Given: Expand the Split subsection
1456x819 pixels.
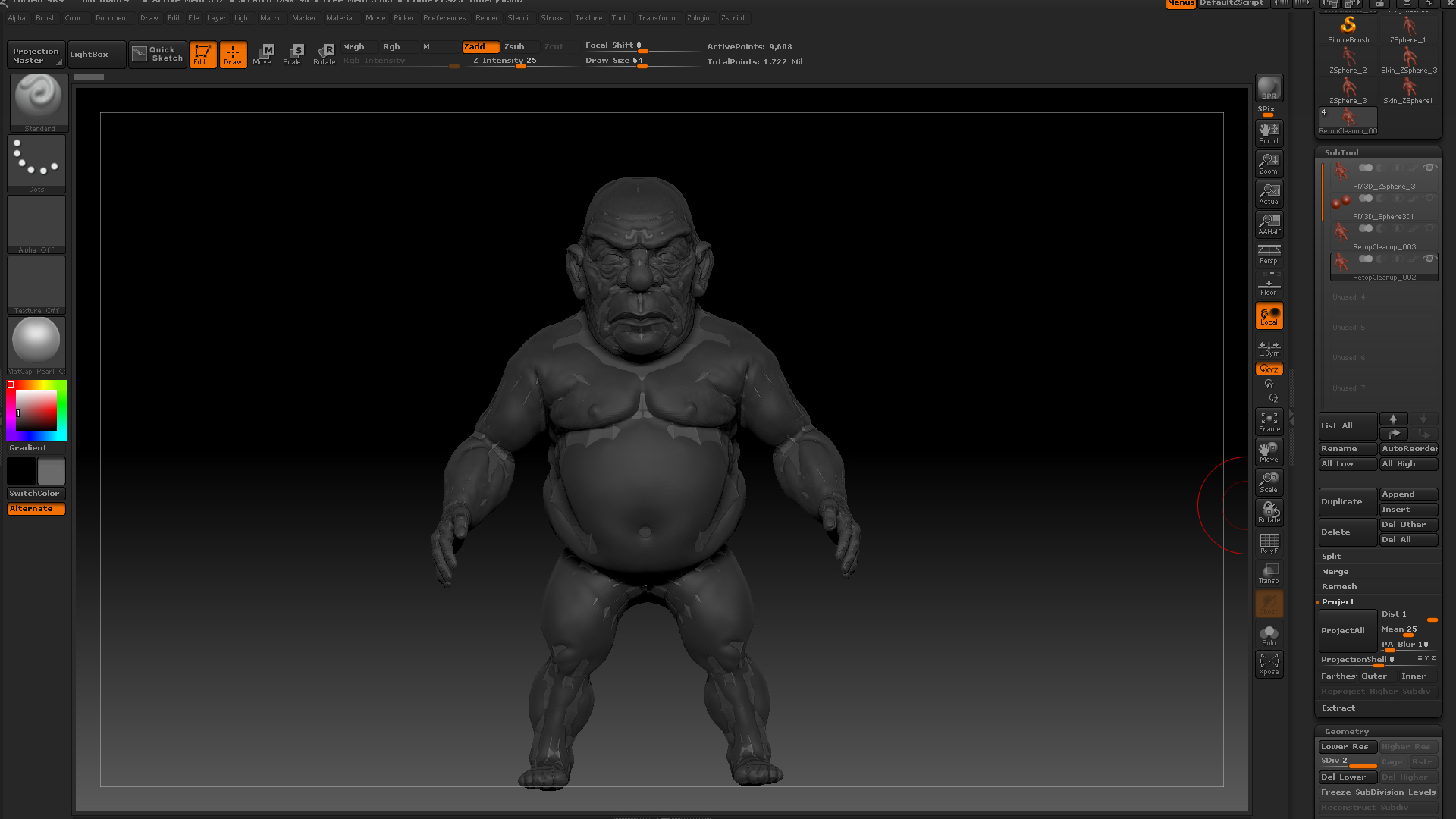Looking at the screenshot, I should 1331,556.
